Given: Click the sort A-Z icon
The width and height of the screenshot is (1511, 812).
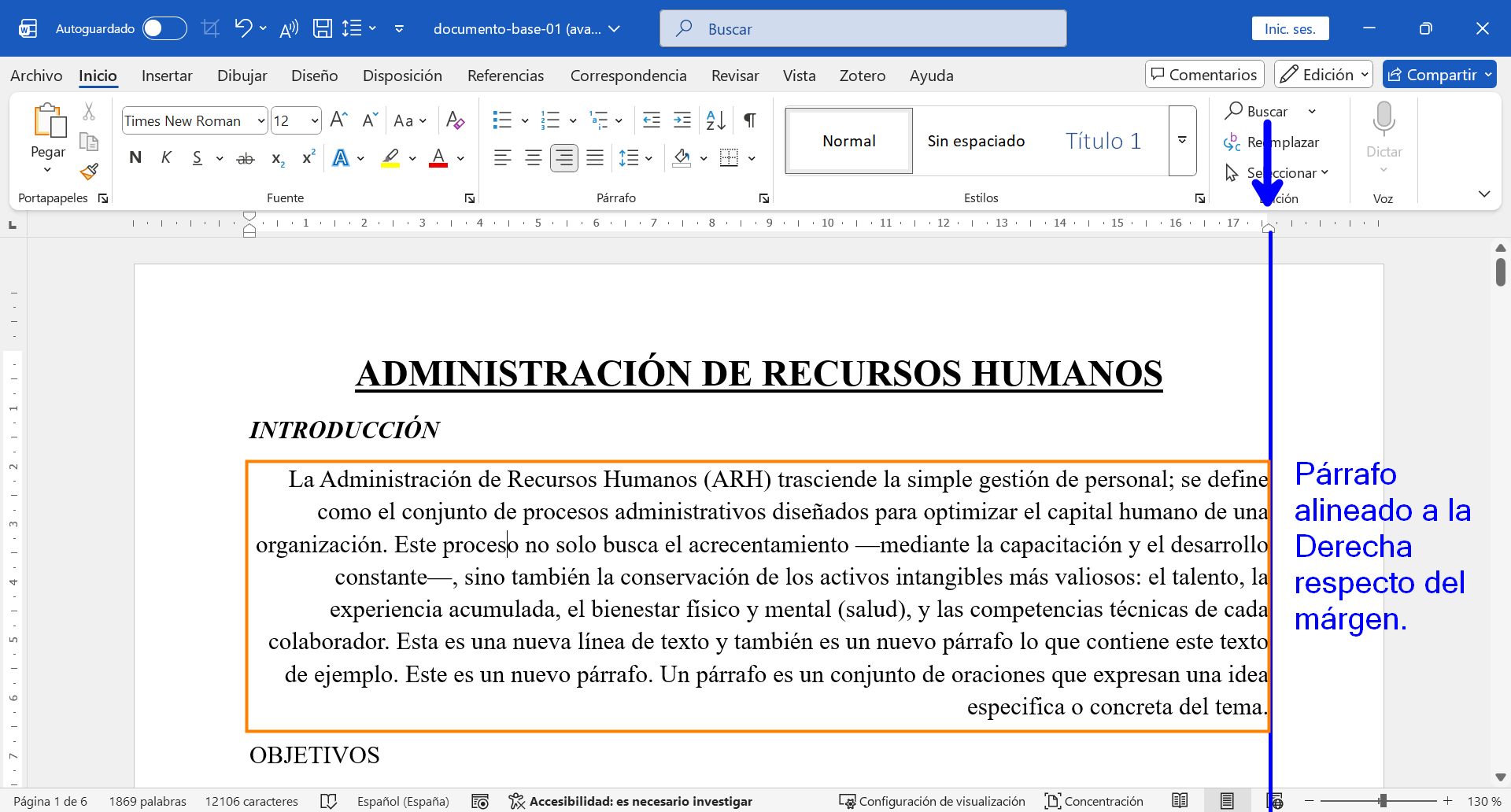Looking at the screenshot, I should [x=715, y=120].
